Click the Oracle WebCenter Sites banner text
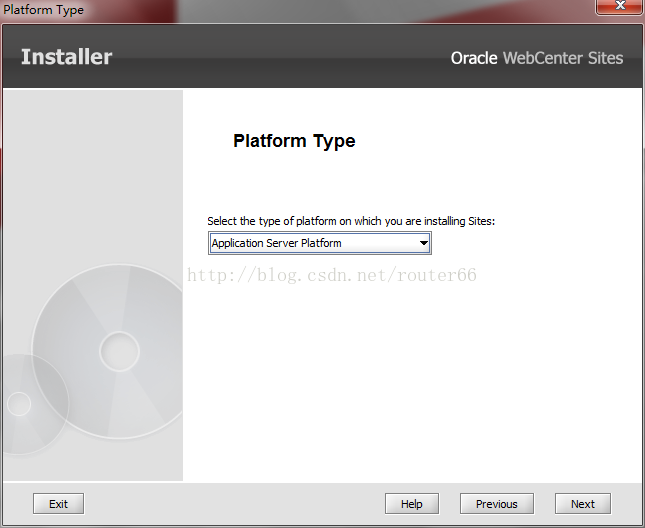 pos(537,58)
